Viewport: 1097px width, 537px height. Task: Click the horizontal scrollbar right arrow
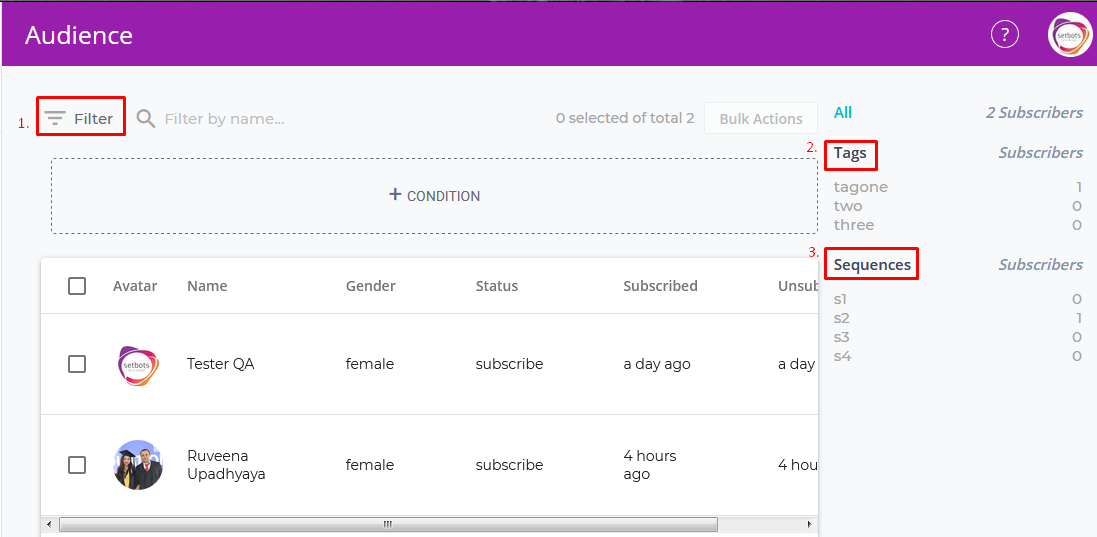[810, 524]
